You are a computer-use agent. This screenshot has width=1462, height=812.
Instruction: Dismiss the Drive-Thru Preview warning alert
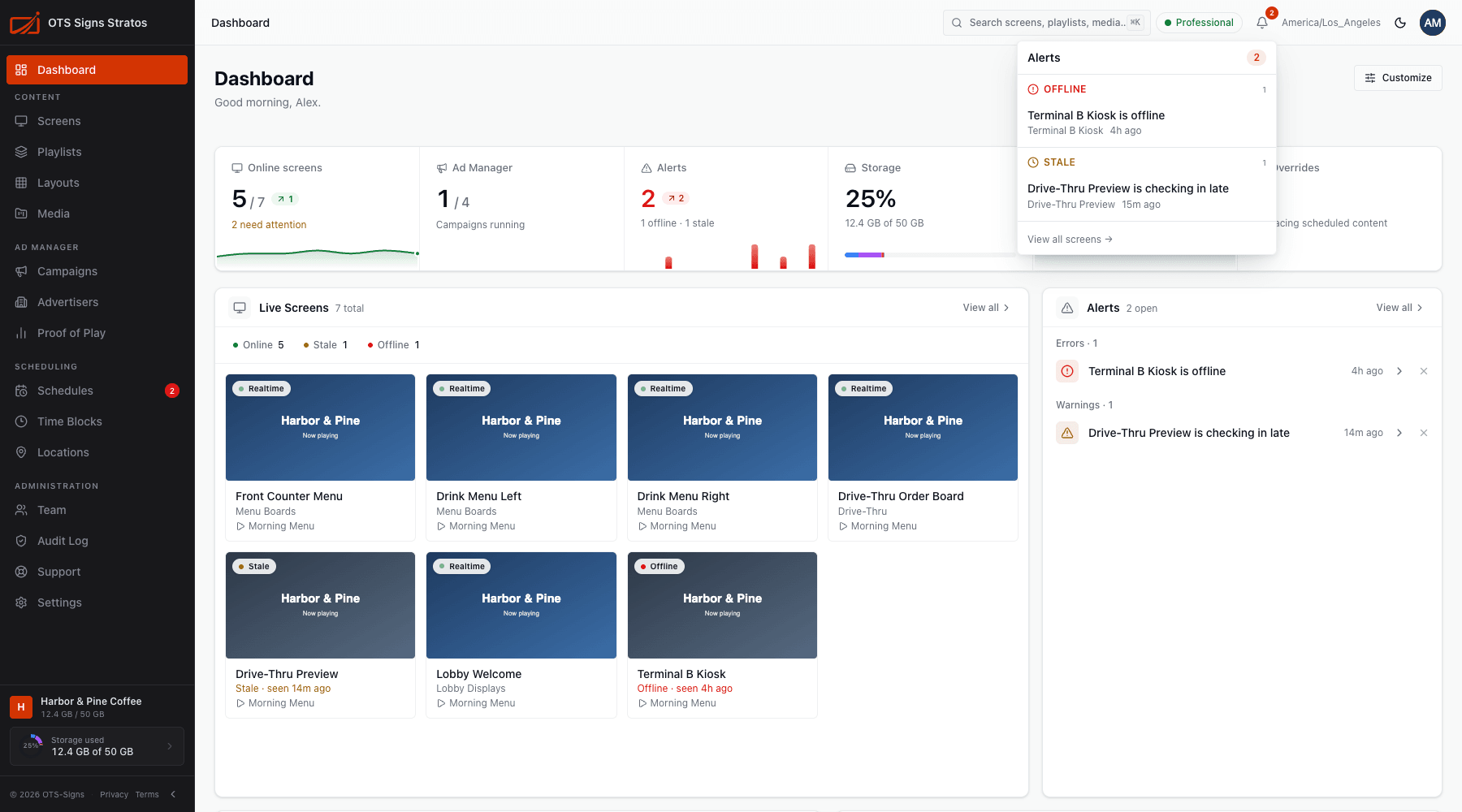click(x=1424, y=433)
